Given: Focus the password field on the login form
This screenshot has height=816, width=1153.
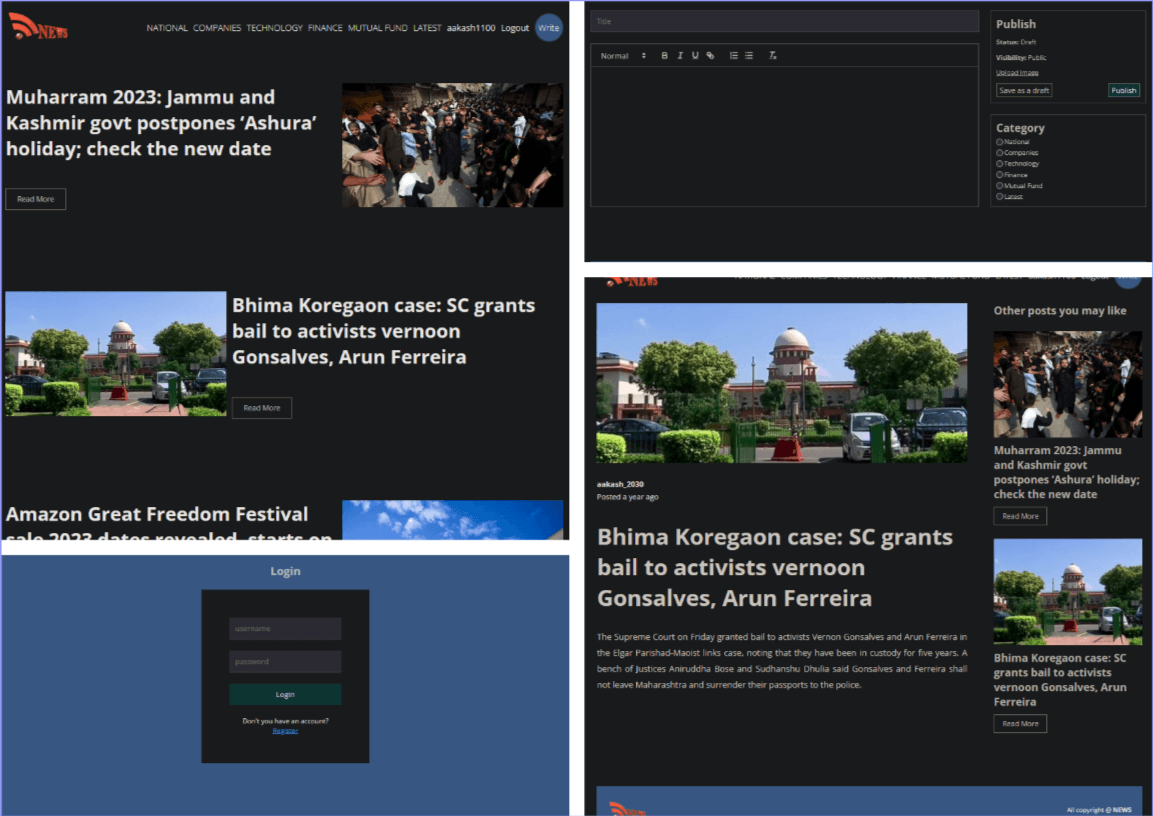Looking at the screenshot, I should pyautogui.click(x=285, y=662).
